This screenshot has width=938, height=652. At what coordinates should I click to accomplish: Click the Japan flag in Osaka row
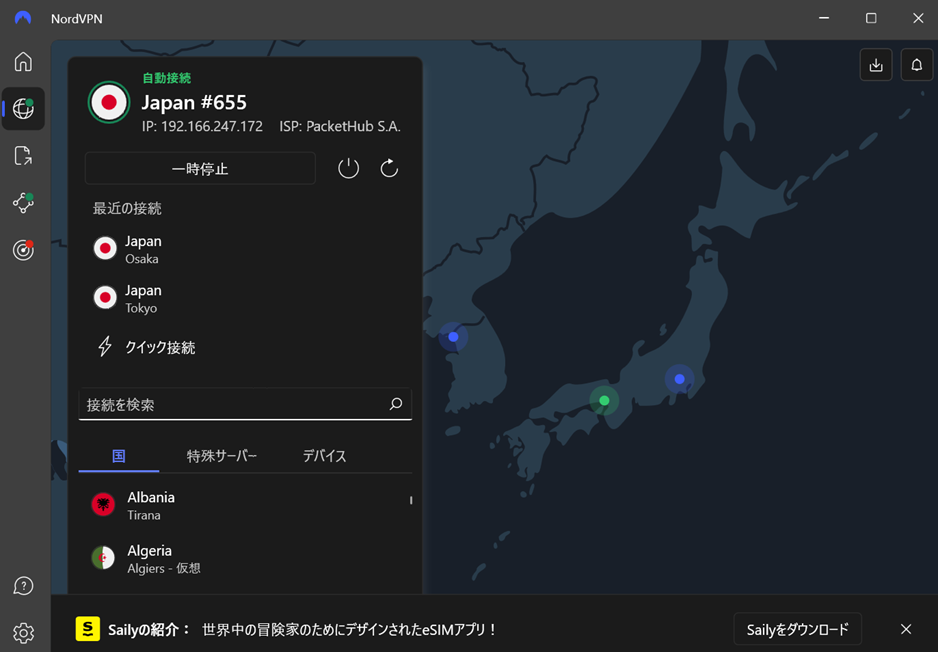(x=105, y=248)
